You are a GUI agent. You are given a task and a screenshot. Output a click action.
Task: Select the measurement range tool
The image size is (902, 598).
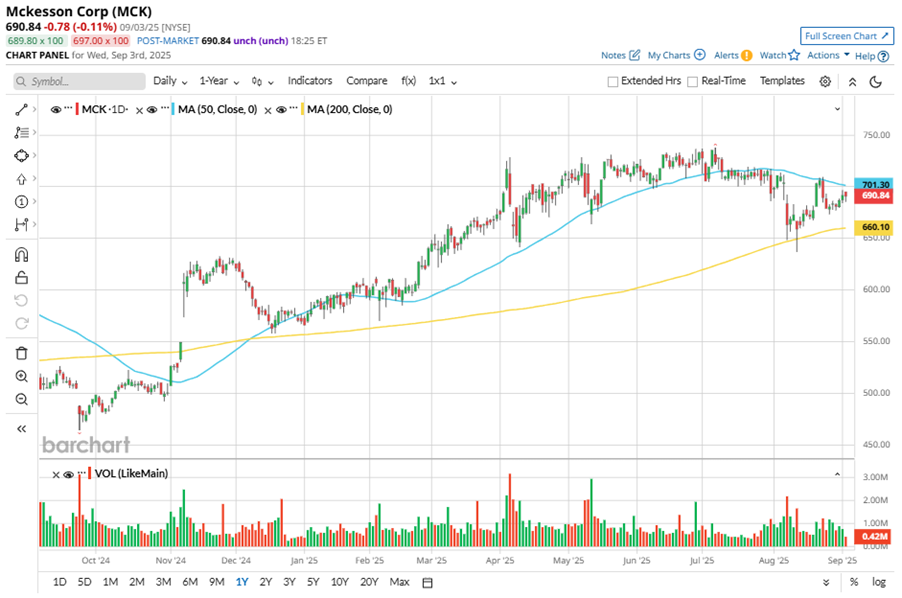pos(21,224)
